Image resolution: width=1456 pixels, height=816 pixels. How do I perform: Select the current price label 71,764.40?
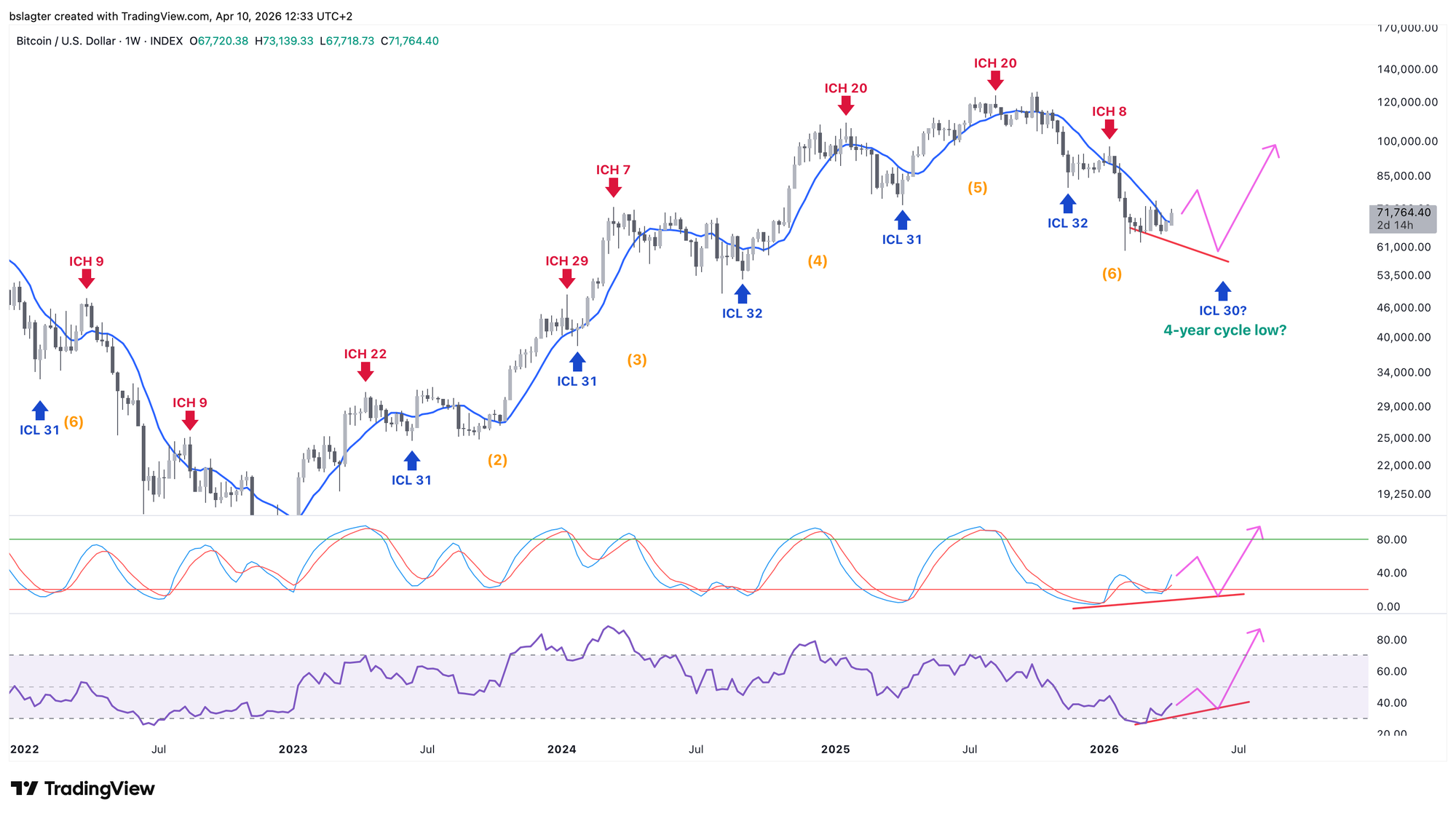pyautogui.click(x=1403, y=213)
